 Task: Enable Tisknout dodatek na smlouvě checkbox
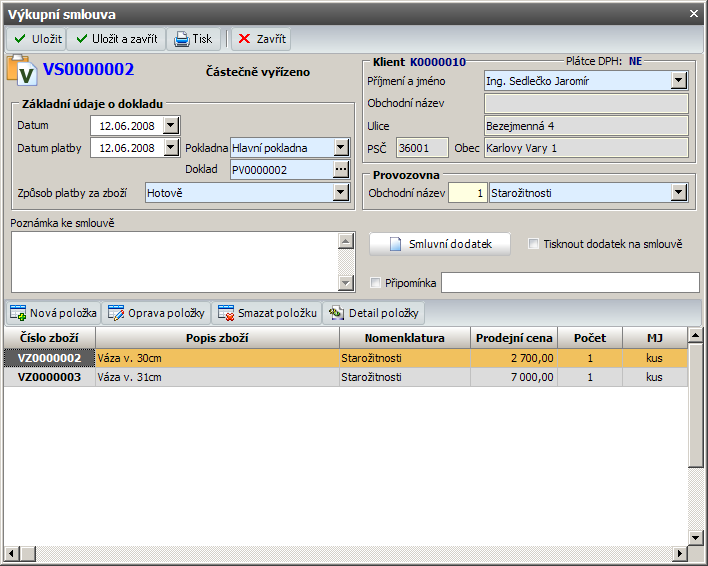[534, 244]
